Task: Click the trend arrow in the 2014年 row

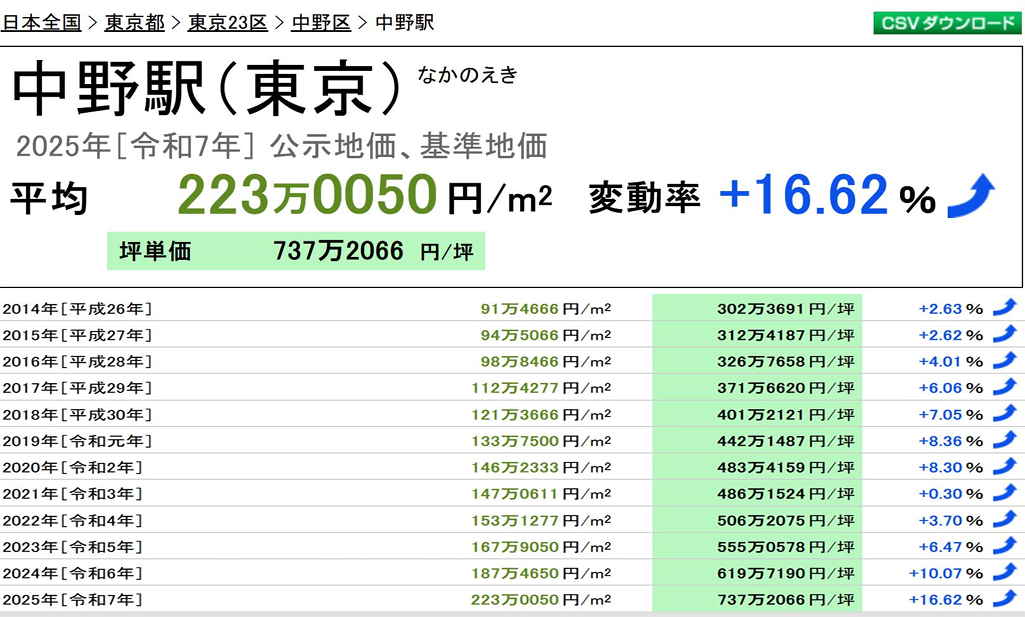Action: tap(1005, 308)
